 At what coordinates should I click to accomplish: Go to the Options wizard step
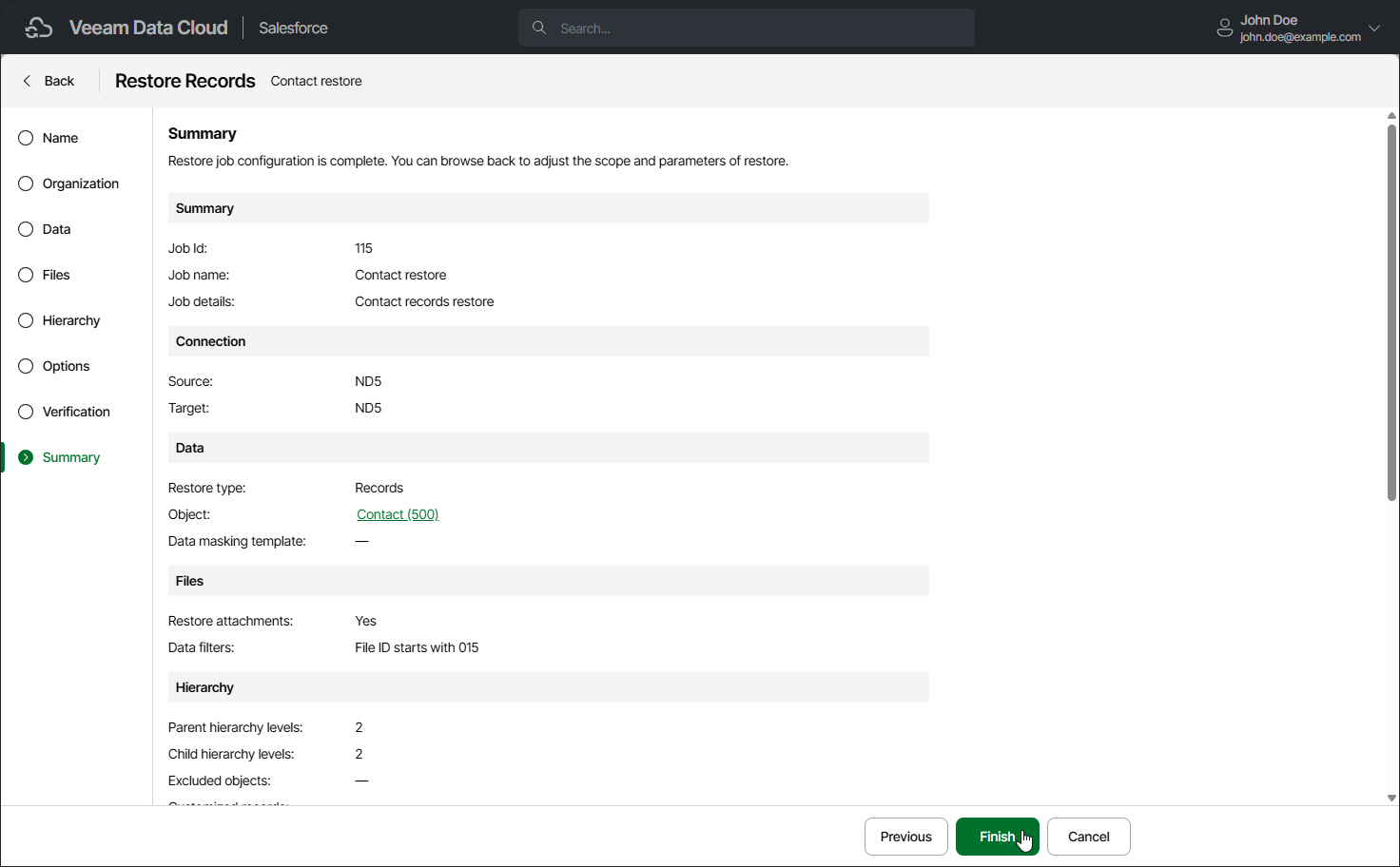(66, 366)
